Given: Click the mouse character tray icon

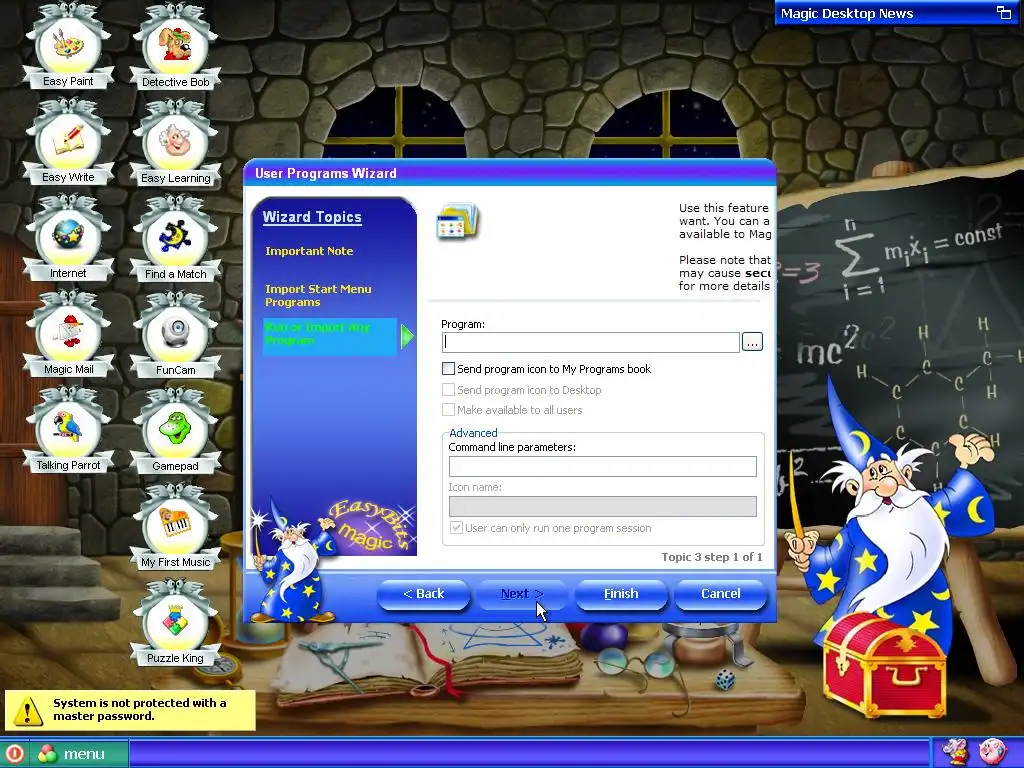Looking at the screenshot, I should [x=954, y=752].
